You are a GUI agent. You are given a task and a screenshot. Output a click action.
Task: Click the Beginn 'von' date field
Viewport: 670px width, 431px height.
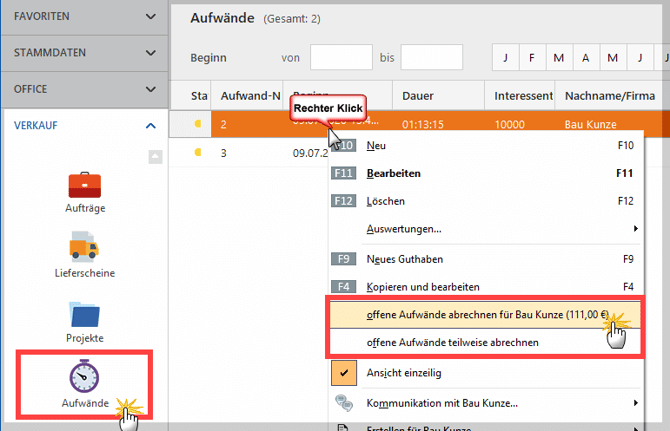[341, 58]
